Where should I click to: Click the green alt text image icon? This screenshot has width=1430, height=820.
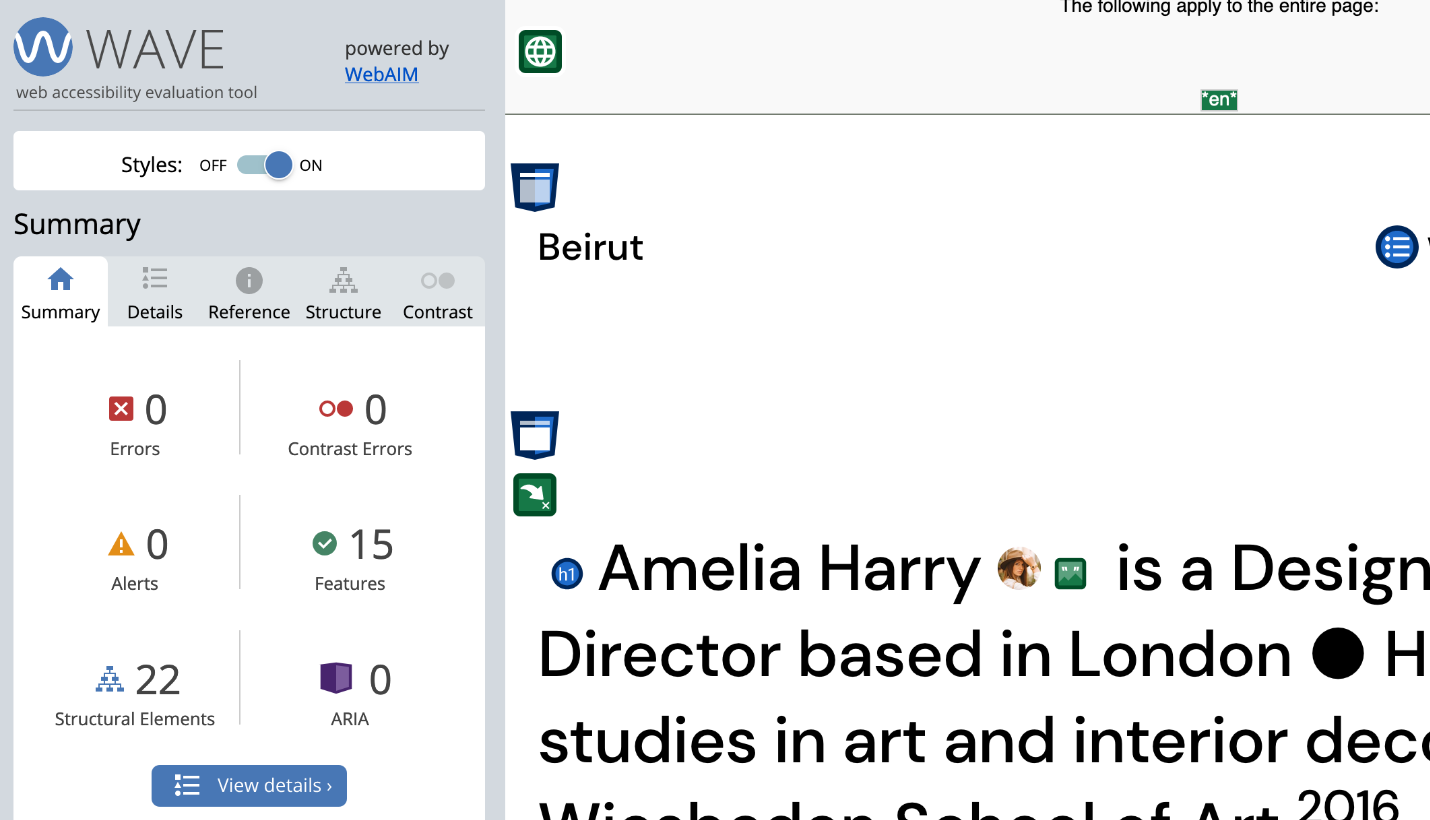[x=1070, y=573]
